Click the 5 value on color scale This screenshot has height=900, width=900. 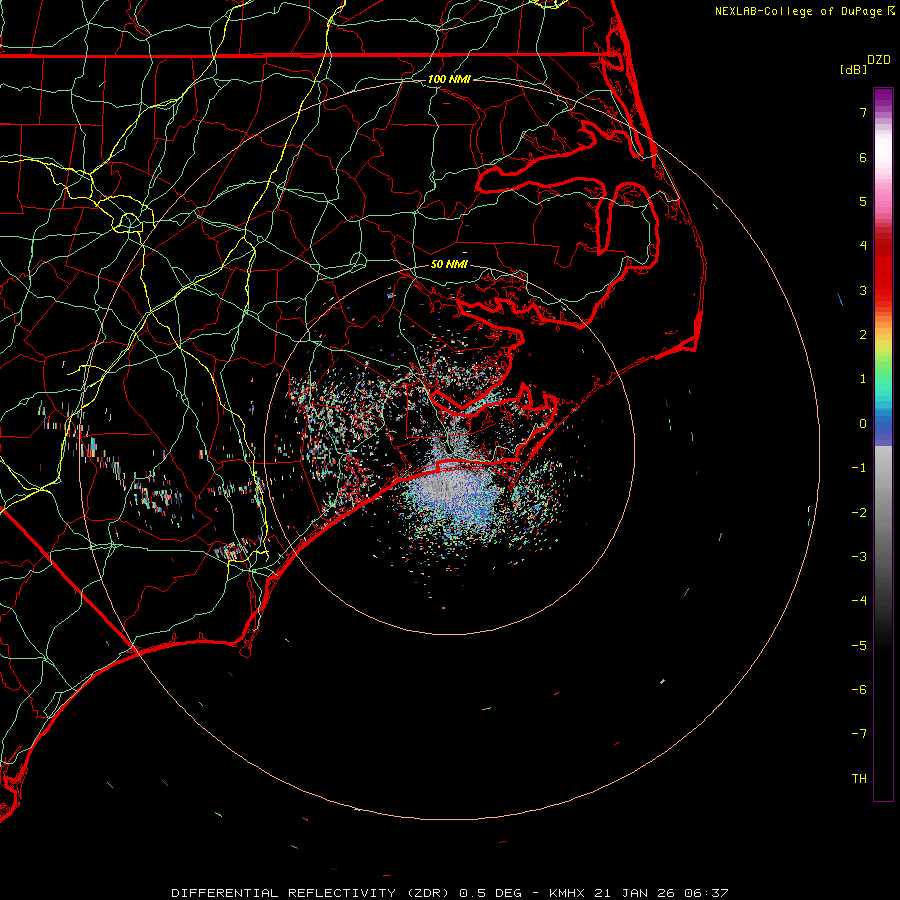(863, 201)
